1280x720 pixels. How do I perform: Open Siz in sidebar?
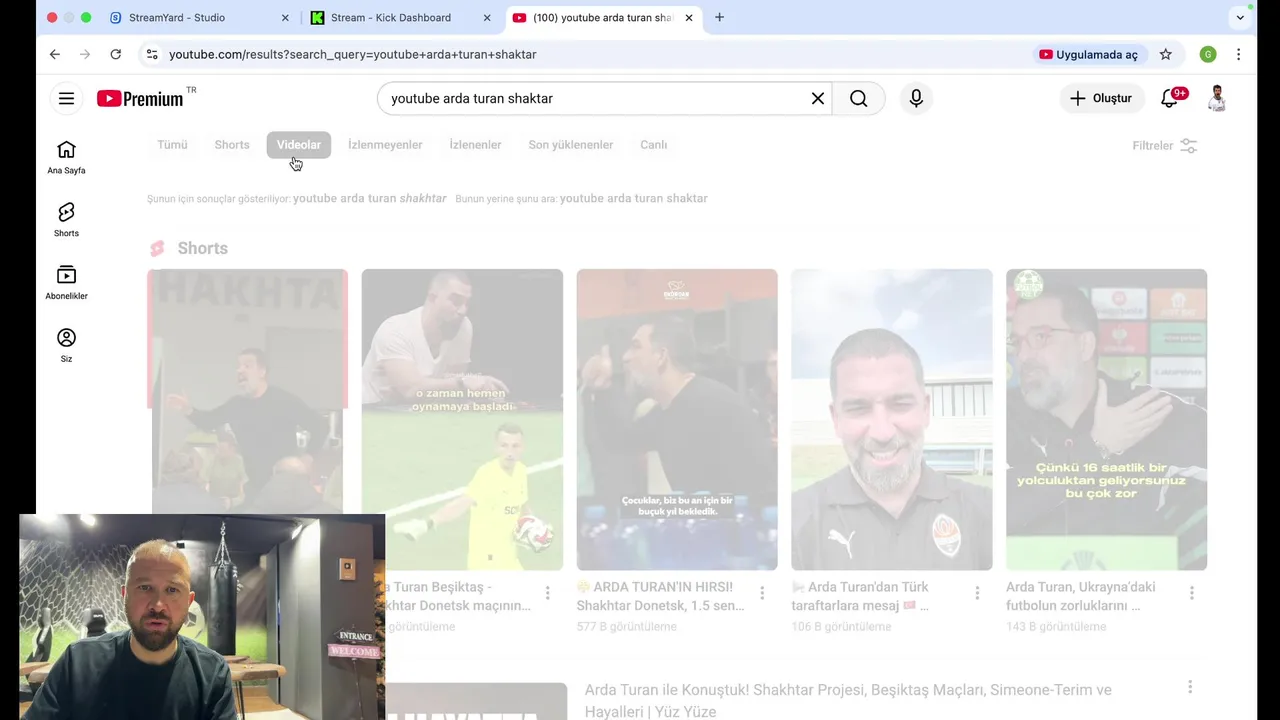(x=66, y=346)
